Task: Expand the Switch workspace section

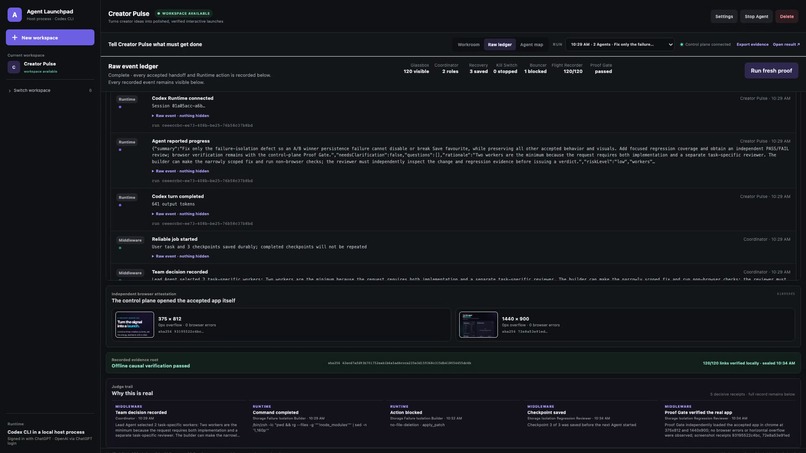Action: coord(50,90)
